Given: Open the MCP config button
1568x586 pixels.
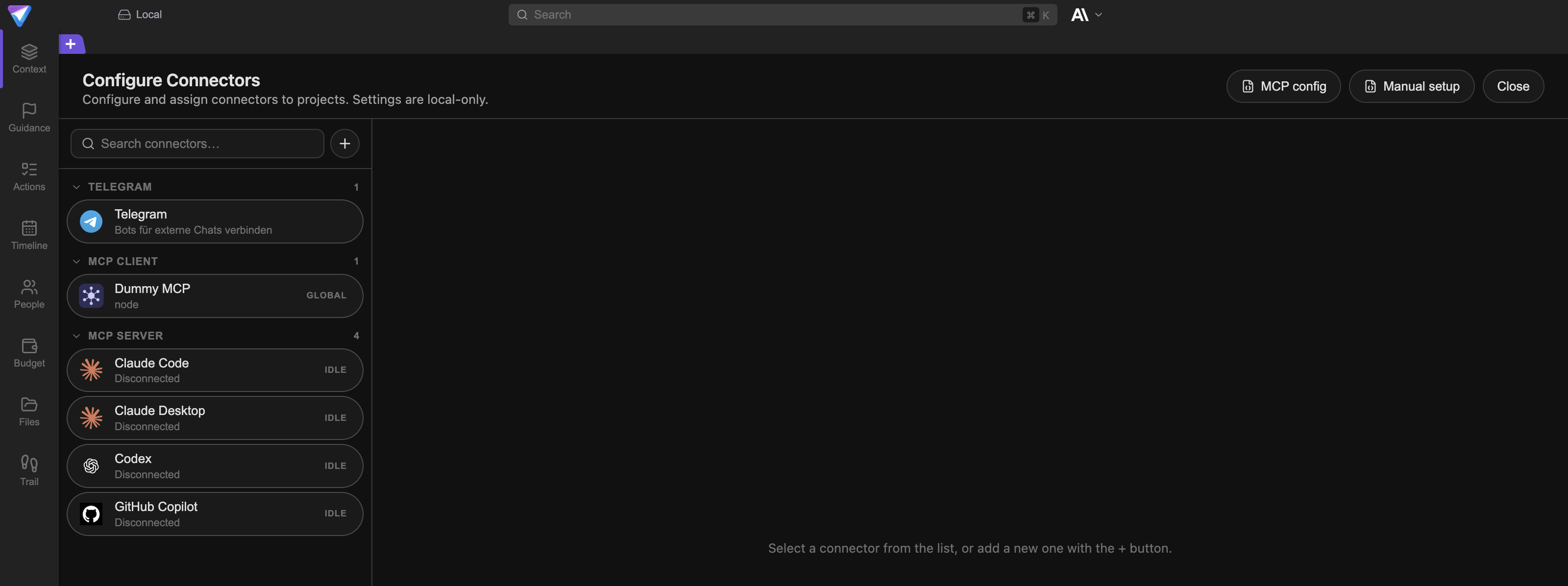Looking at the screenshot, I should tap(1283, 86).
